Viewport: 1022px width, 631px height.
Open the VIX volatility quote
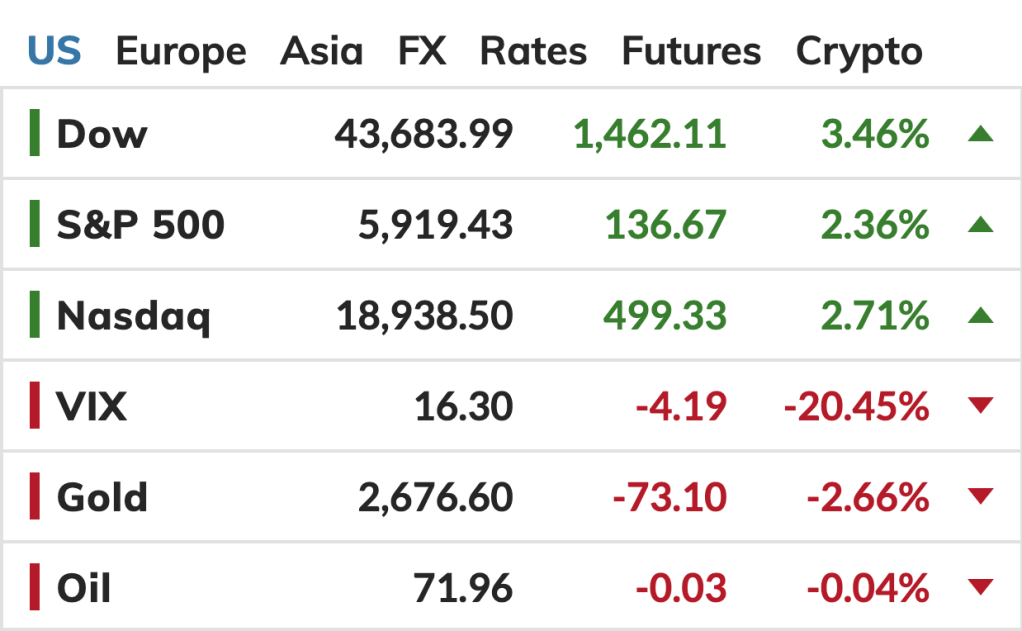click(x=92, y=407)
